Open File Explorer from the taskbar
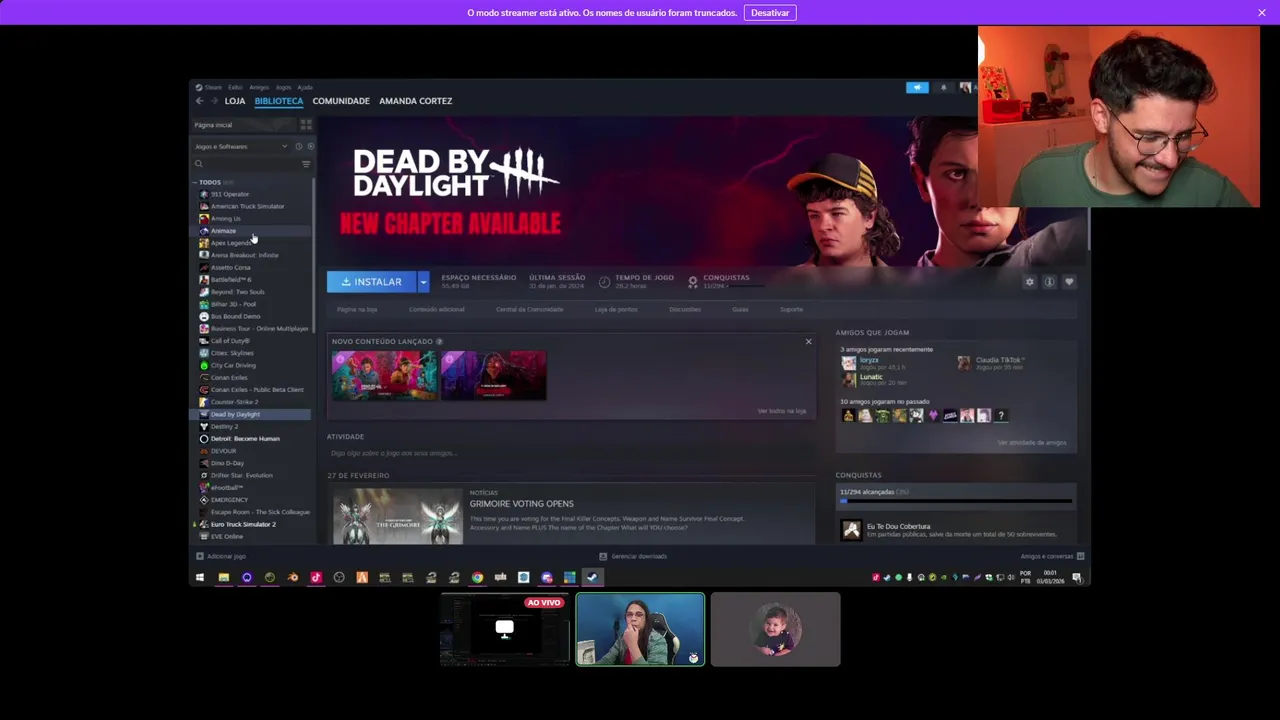Viewport: 1280px width, 720px height. pyautogui.click(x=223, y=577)
